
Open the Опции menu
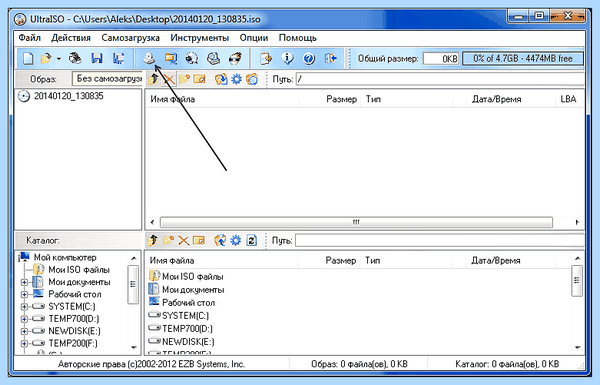254,38
